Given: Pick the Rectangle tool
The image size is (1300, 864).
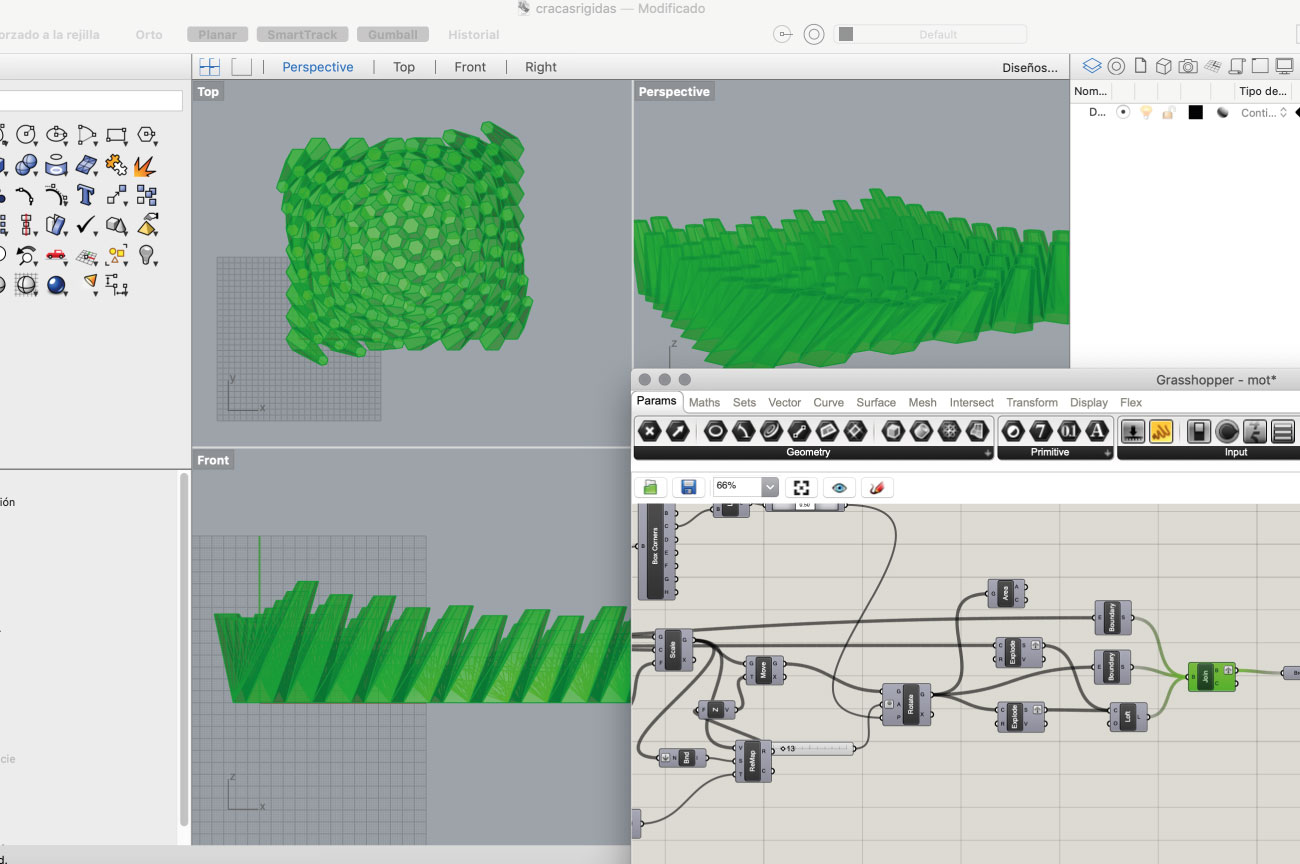Looking at the screenshot, I should pos(116,135).
